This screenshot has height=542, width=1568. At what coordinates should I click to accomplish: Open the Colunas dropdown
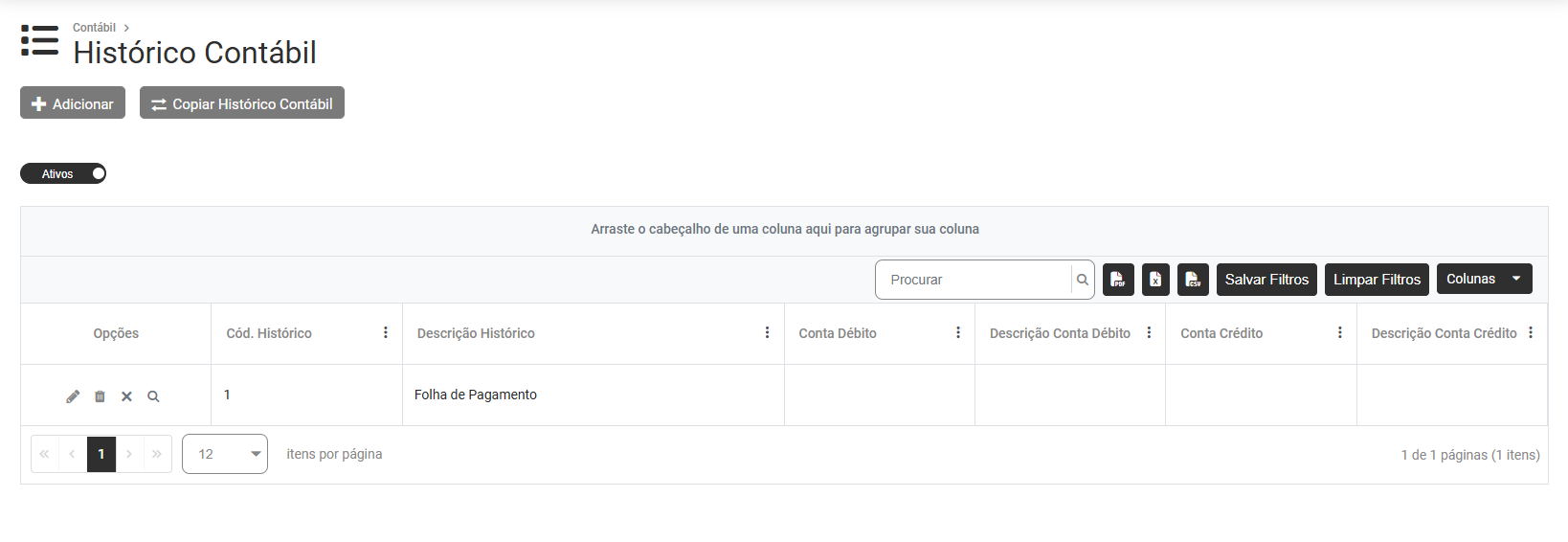click(x=1484, y=279)
